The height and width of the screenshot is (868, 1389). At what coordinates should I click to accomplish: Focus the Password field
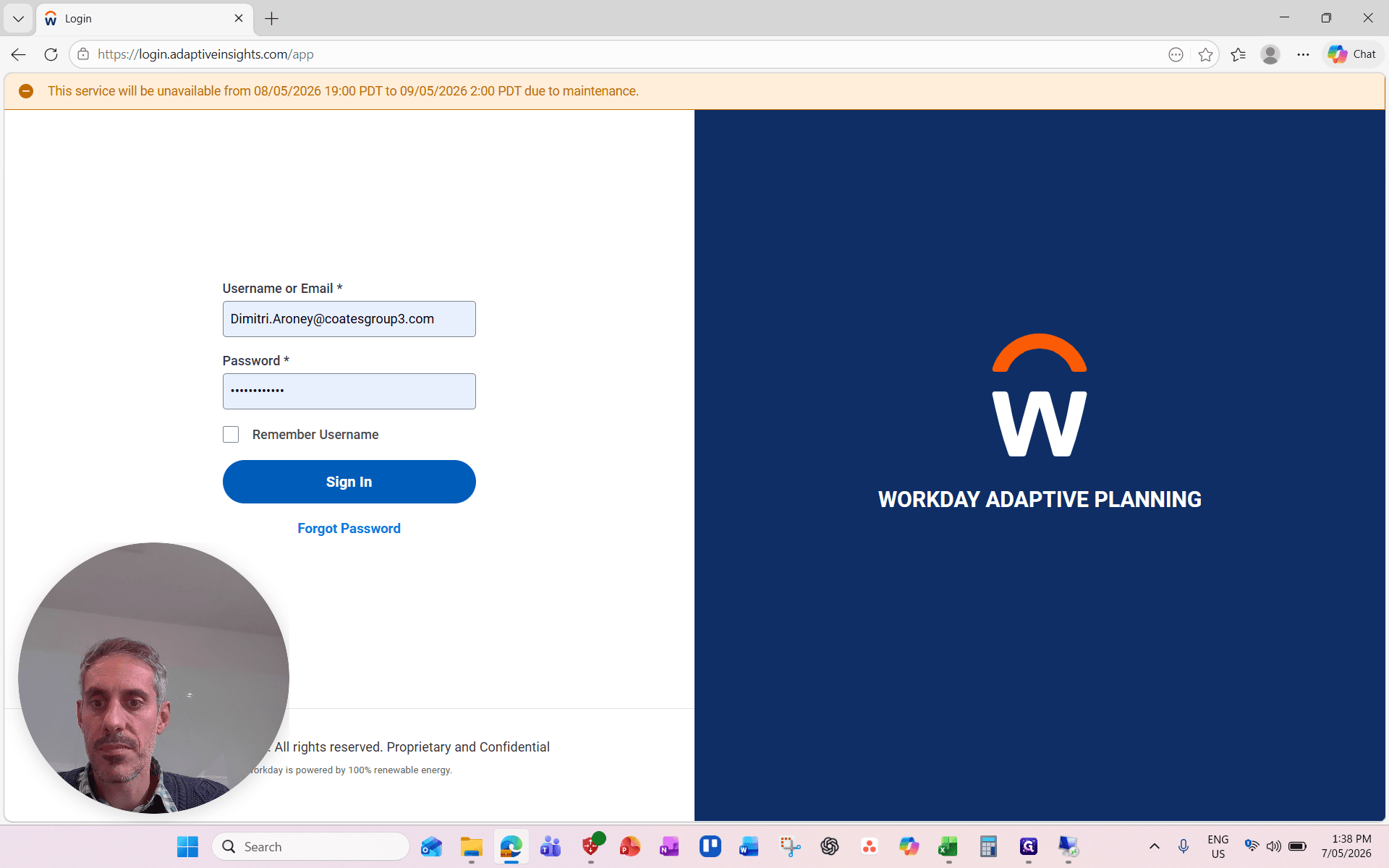point(349,391)
